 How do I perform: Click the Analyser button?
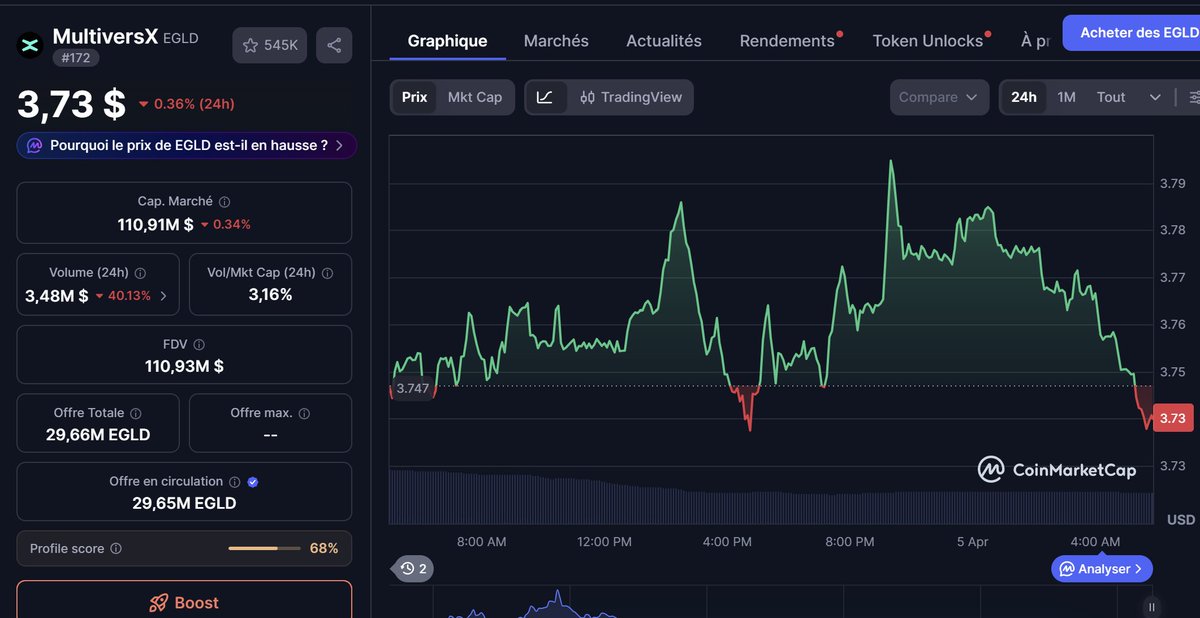click(x=1102, y=569)
